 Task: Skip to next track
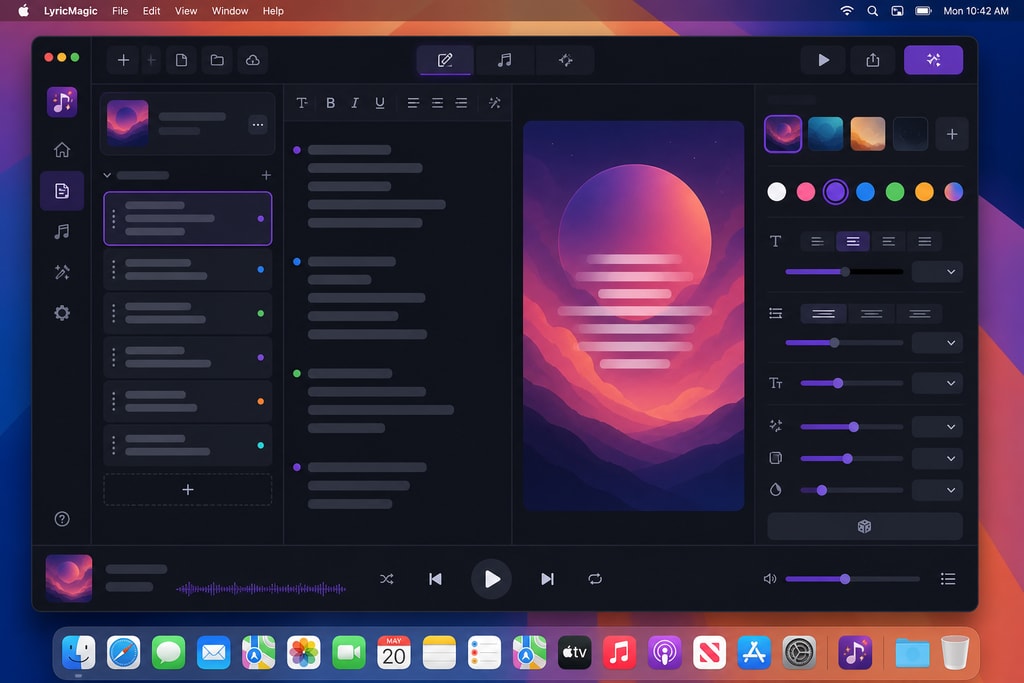click(547, 579)
